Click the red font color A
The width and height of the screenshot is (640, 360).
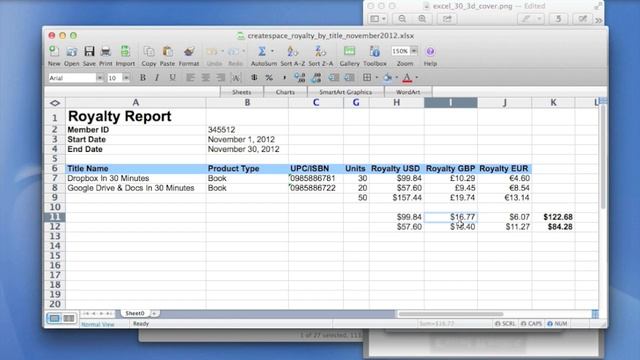(407, 78)
